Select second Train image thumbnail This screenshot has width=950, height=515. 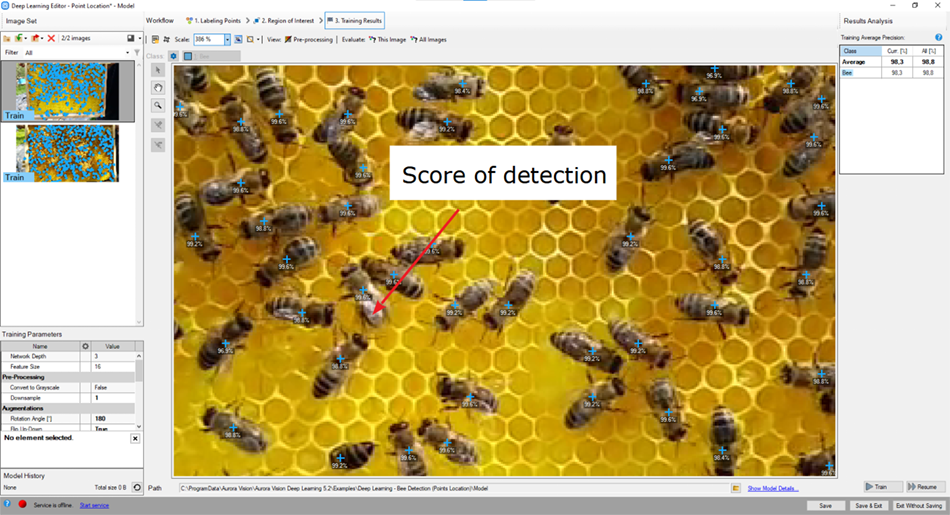click(68, 153)
